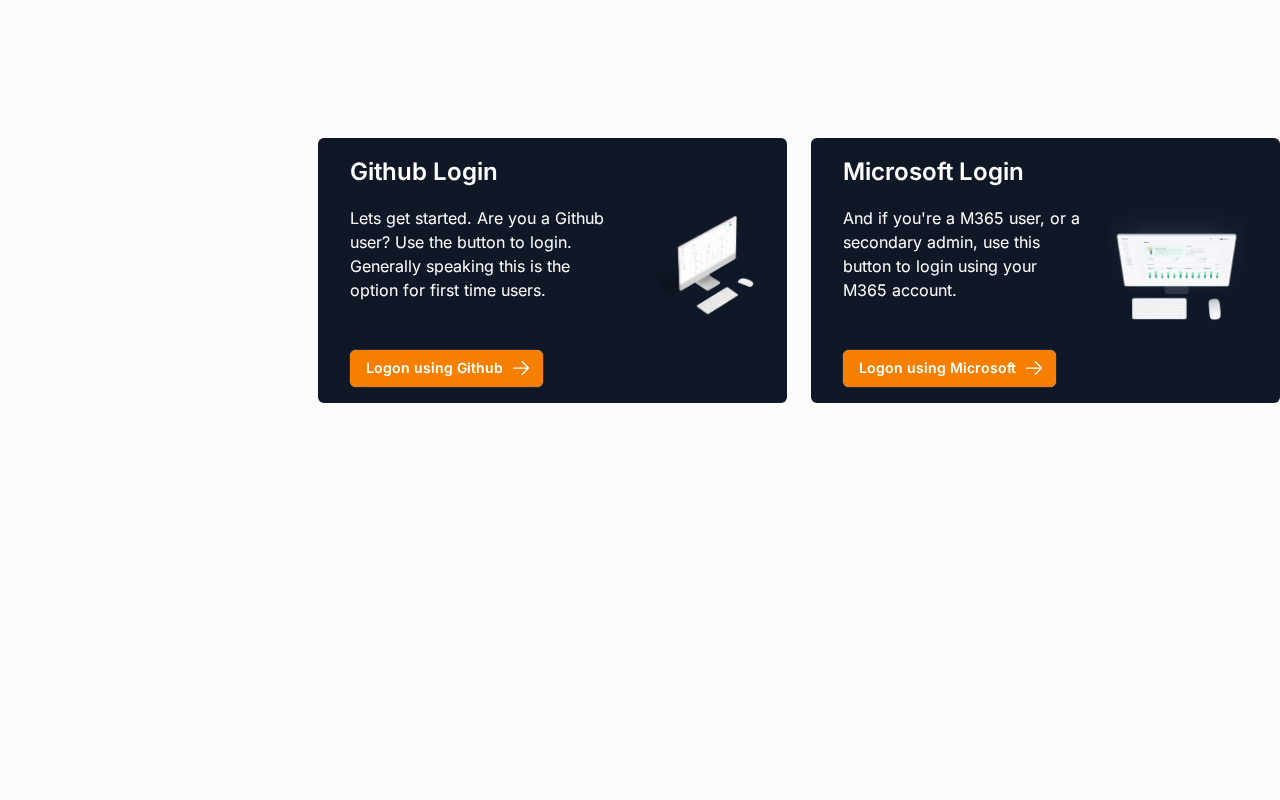Click the small mouse graphic in the Github card

745,283
